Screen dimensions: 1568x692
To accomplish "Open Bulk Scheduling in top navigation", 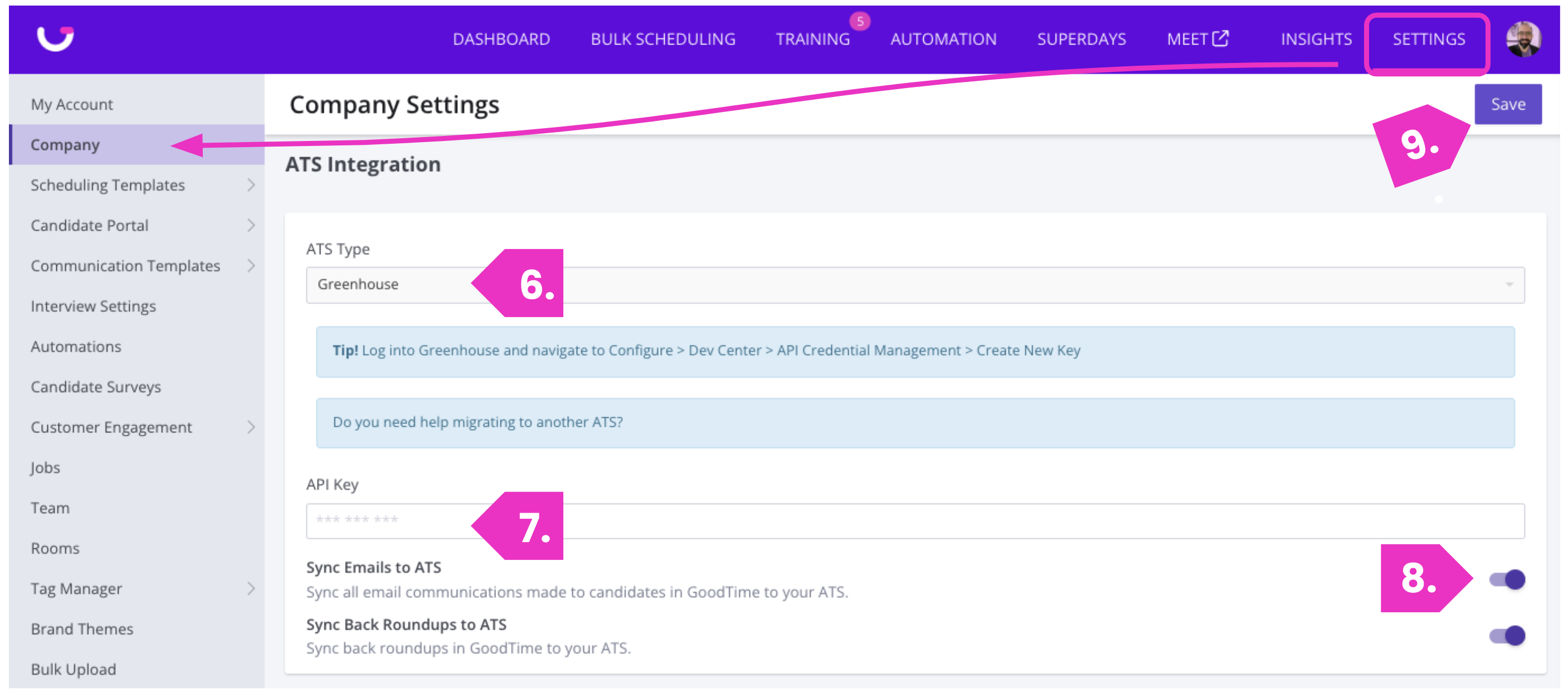I will click(x=663, y=40).
